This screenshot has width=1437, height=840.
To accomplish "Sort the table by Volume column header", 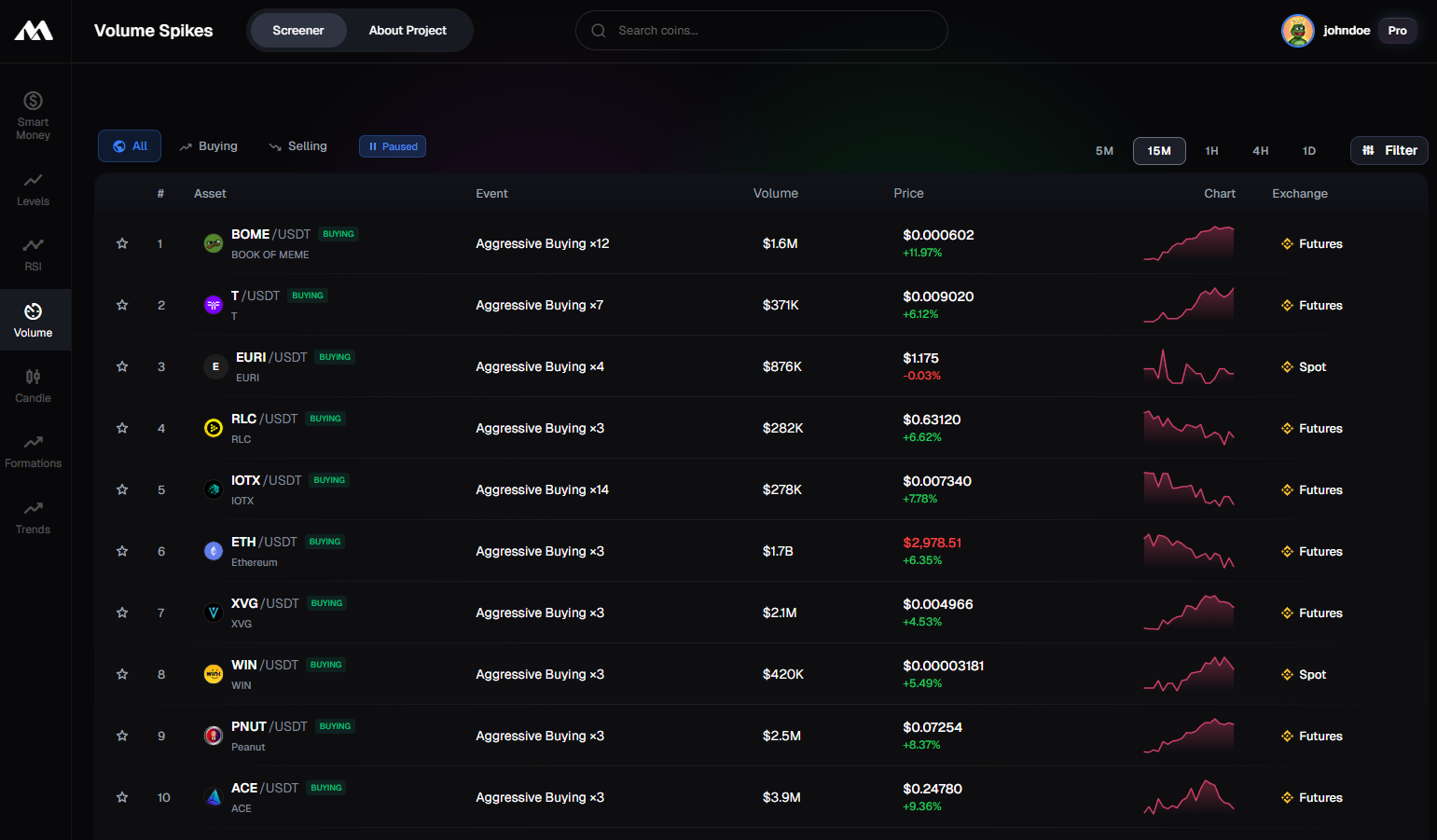I will pyautogui.click(x=775, y=193).
